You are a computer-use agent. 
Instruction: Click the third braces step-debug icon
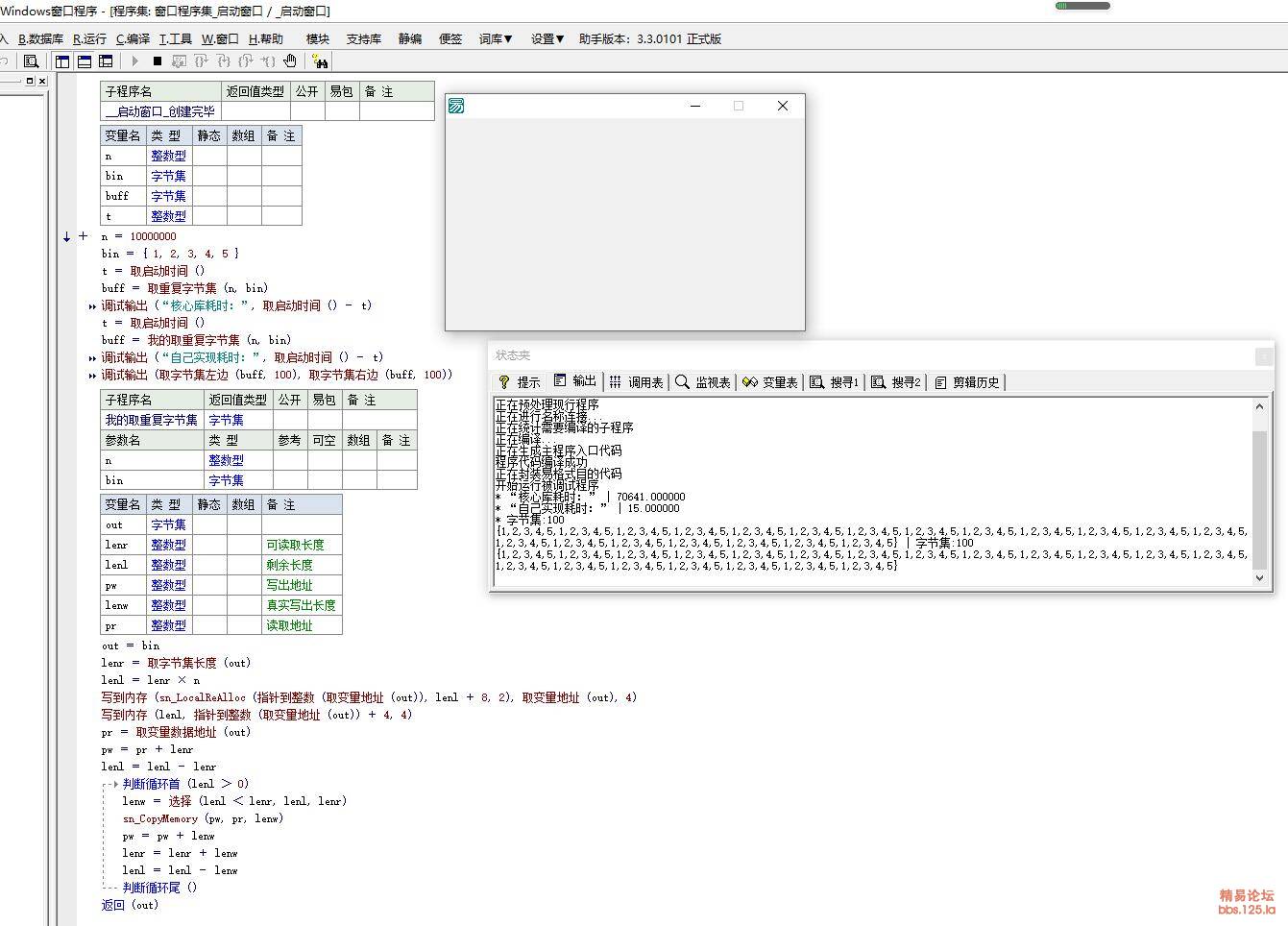[x=246, y=61]
